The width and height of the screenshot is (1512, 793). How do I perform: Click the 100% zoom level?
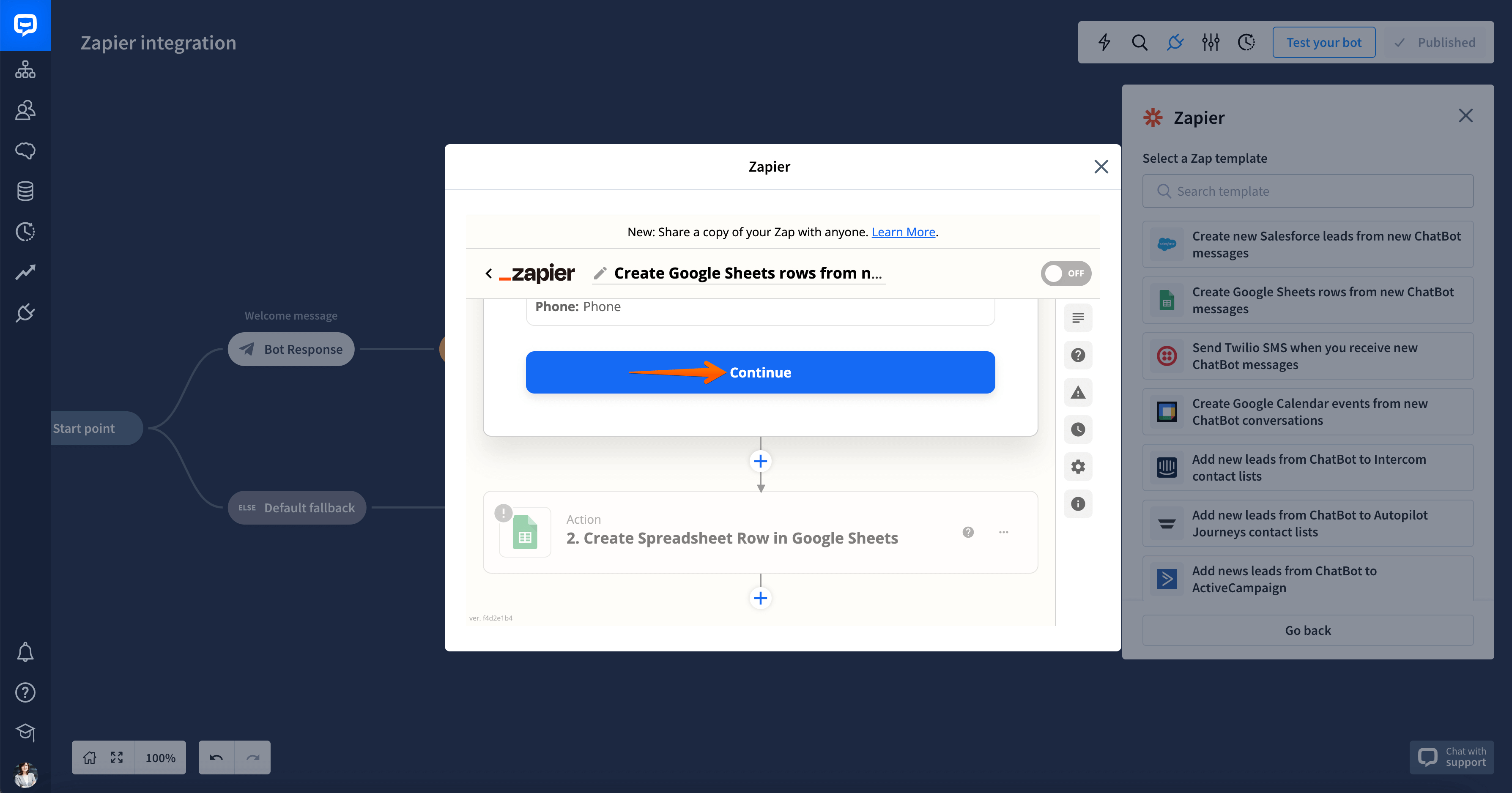point(160,758)
